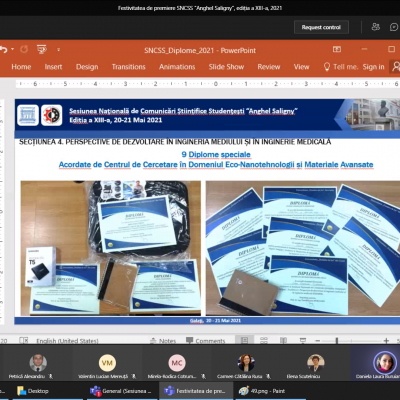
Task: Start slideshow from beginning icon
Action: click(42, 50)
